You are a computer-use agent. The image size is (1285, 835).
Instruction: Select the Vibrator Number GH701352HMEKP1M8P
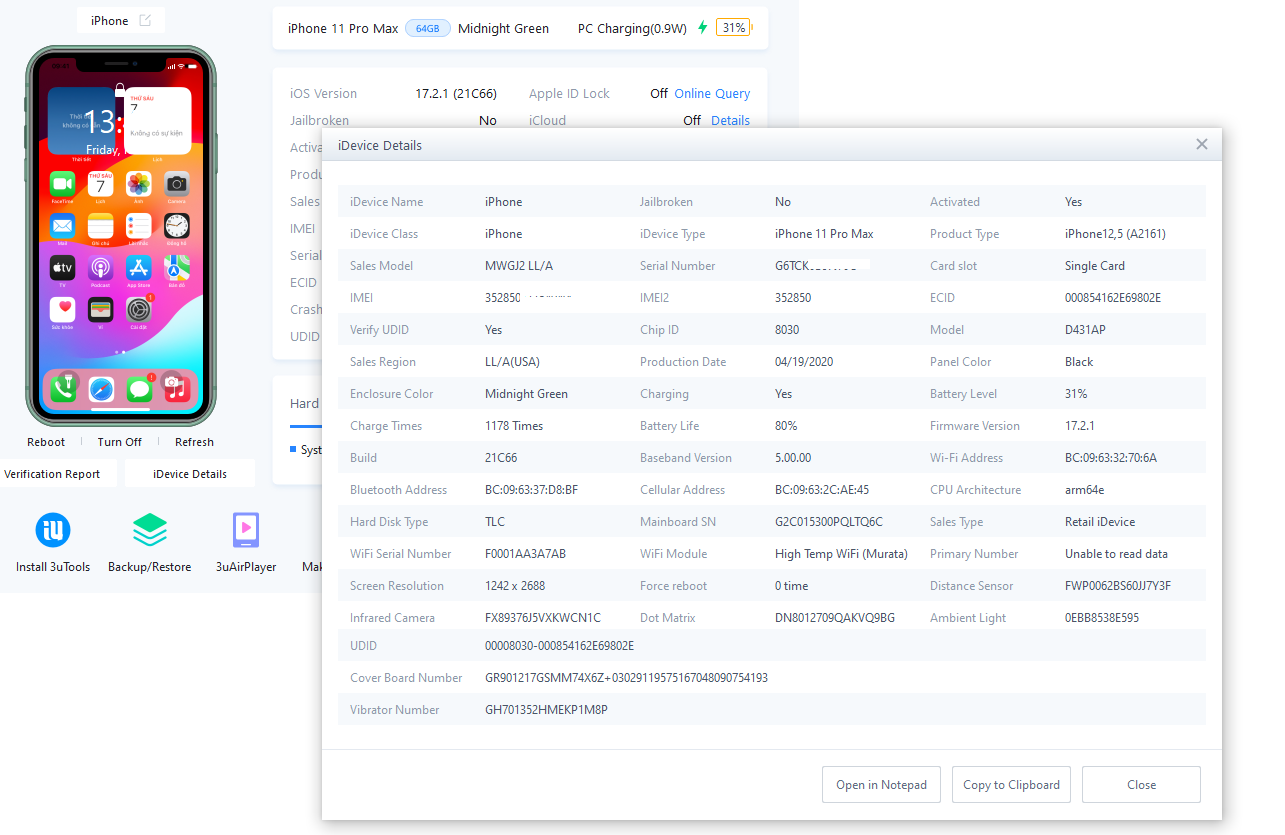(x=546, y=710)
